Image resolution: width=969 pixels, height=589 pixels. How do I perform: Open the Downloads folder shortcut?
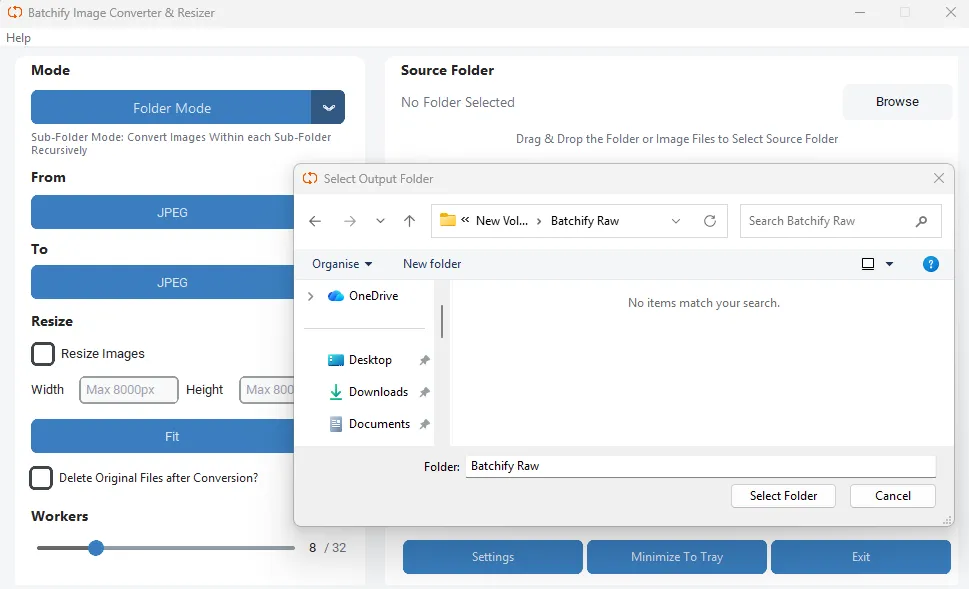[378, 391]
